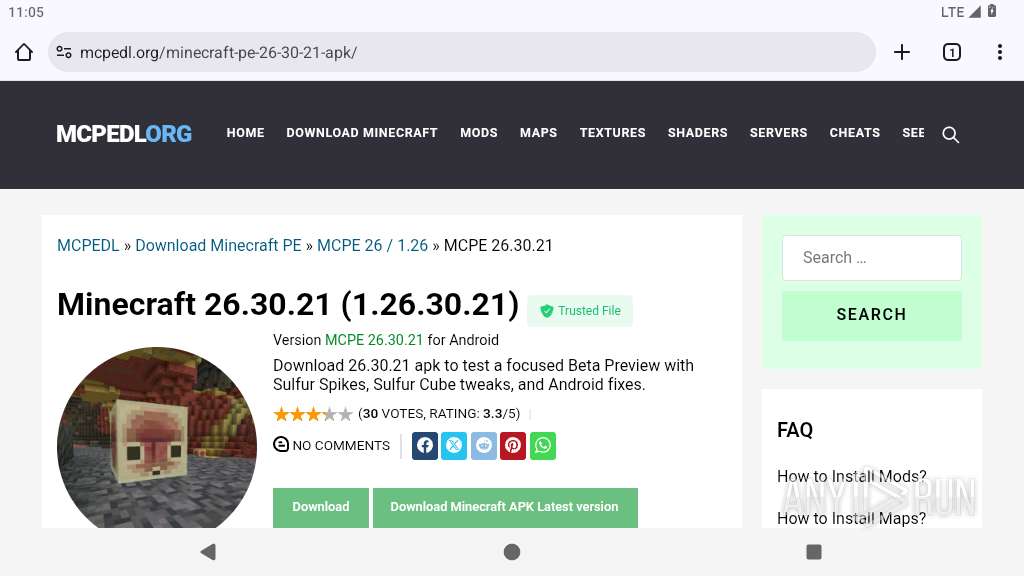The height and width of the screenshot is (576, 1024).
Task: Click the green Download button
Action: 321,507
